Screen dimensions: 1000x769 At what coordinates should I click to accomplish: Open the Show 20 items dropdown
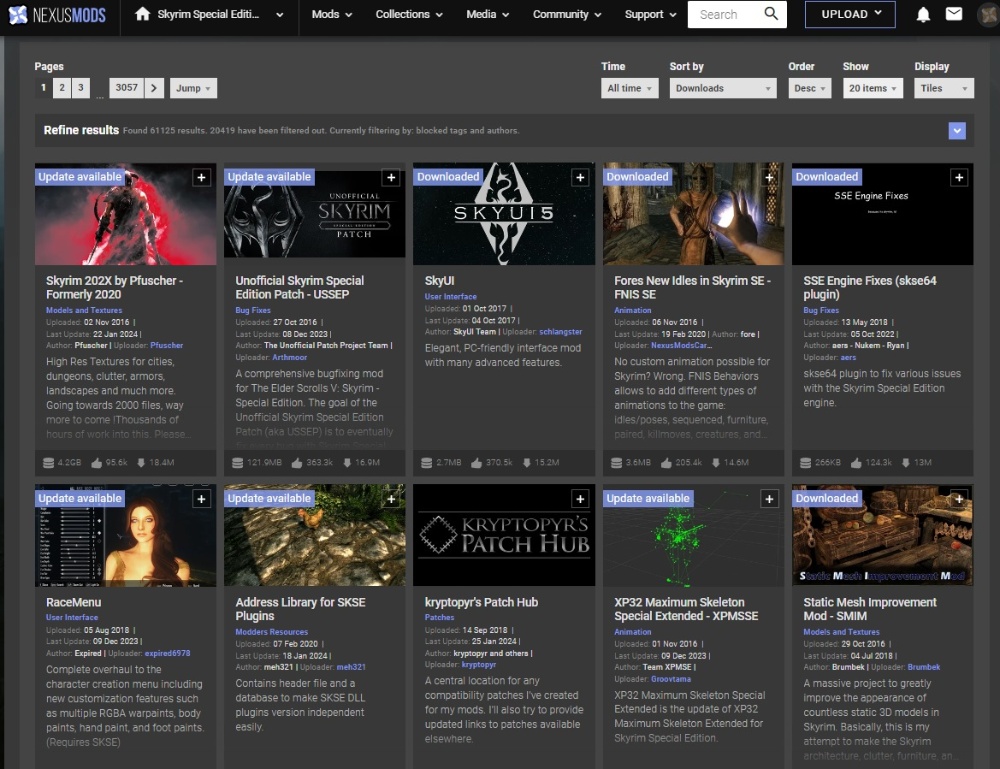pyautogui.click(x=872, y=88)
